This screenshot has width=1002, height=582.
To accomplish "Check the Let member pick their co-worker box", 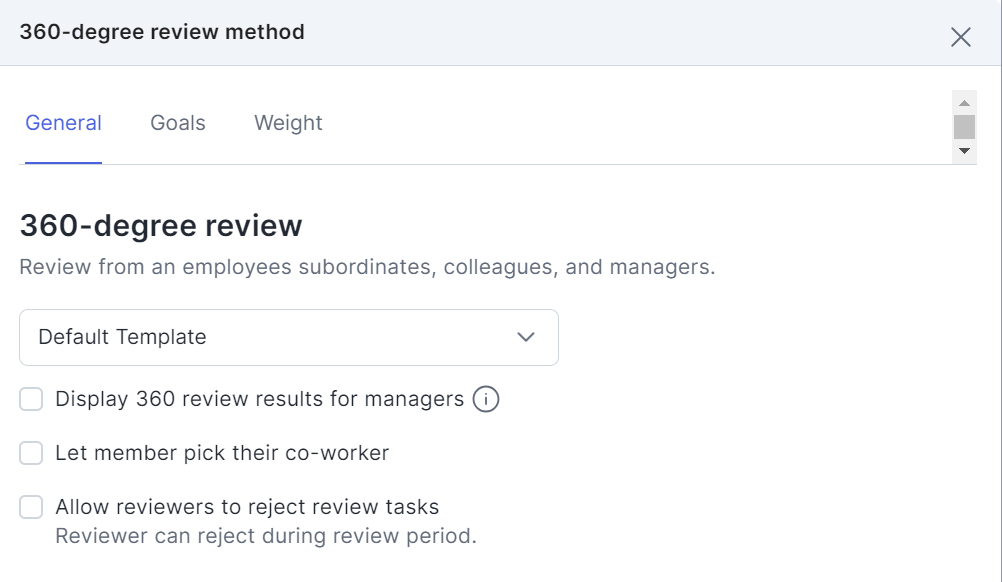I will (32, 453).
